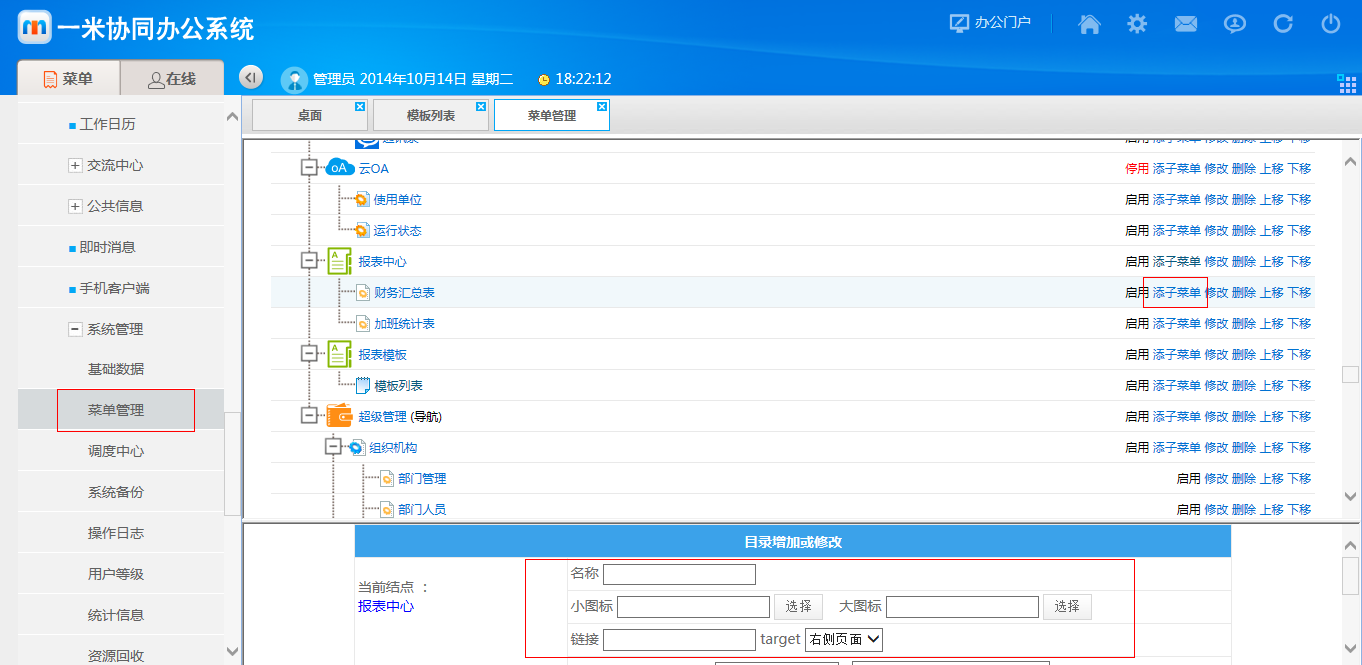Open 用户等级 in sidebar
Image resolution: width=1362 pixels, height=665 pixels.
click(116, 574)
